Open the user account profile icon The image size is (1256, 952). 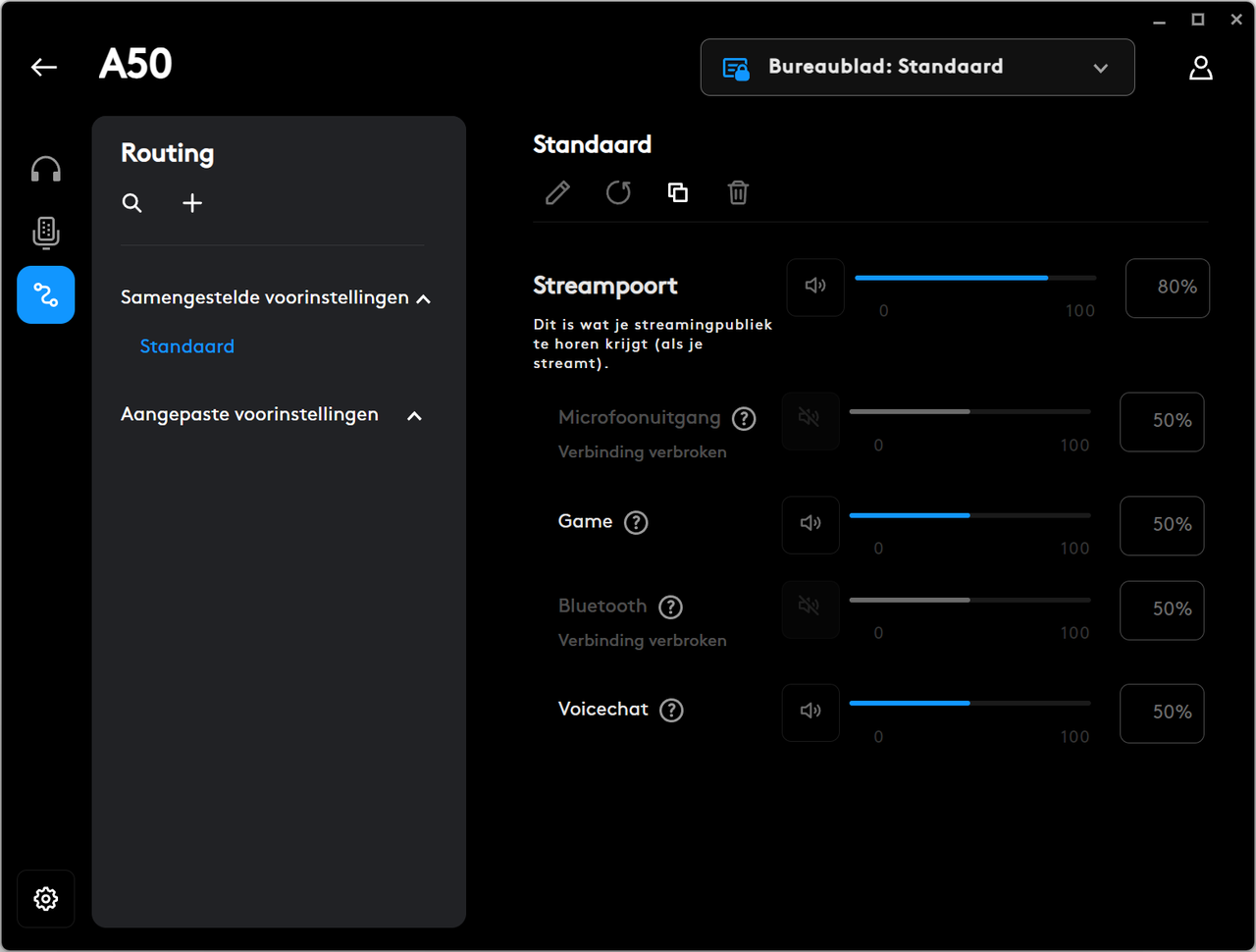tap(1201, 68)
